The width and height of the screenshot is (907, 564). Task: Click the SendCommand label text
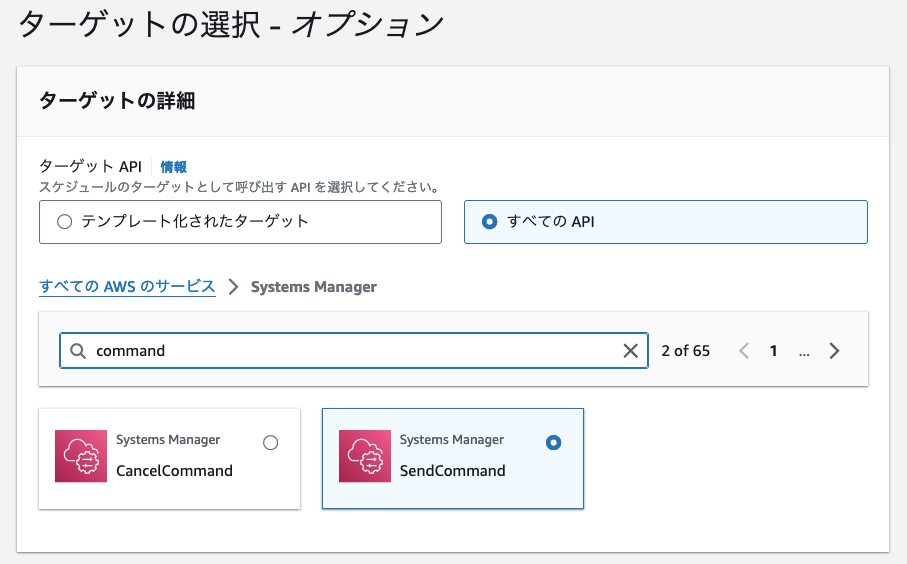[452, 471]
